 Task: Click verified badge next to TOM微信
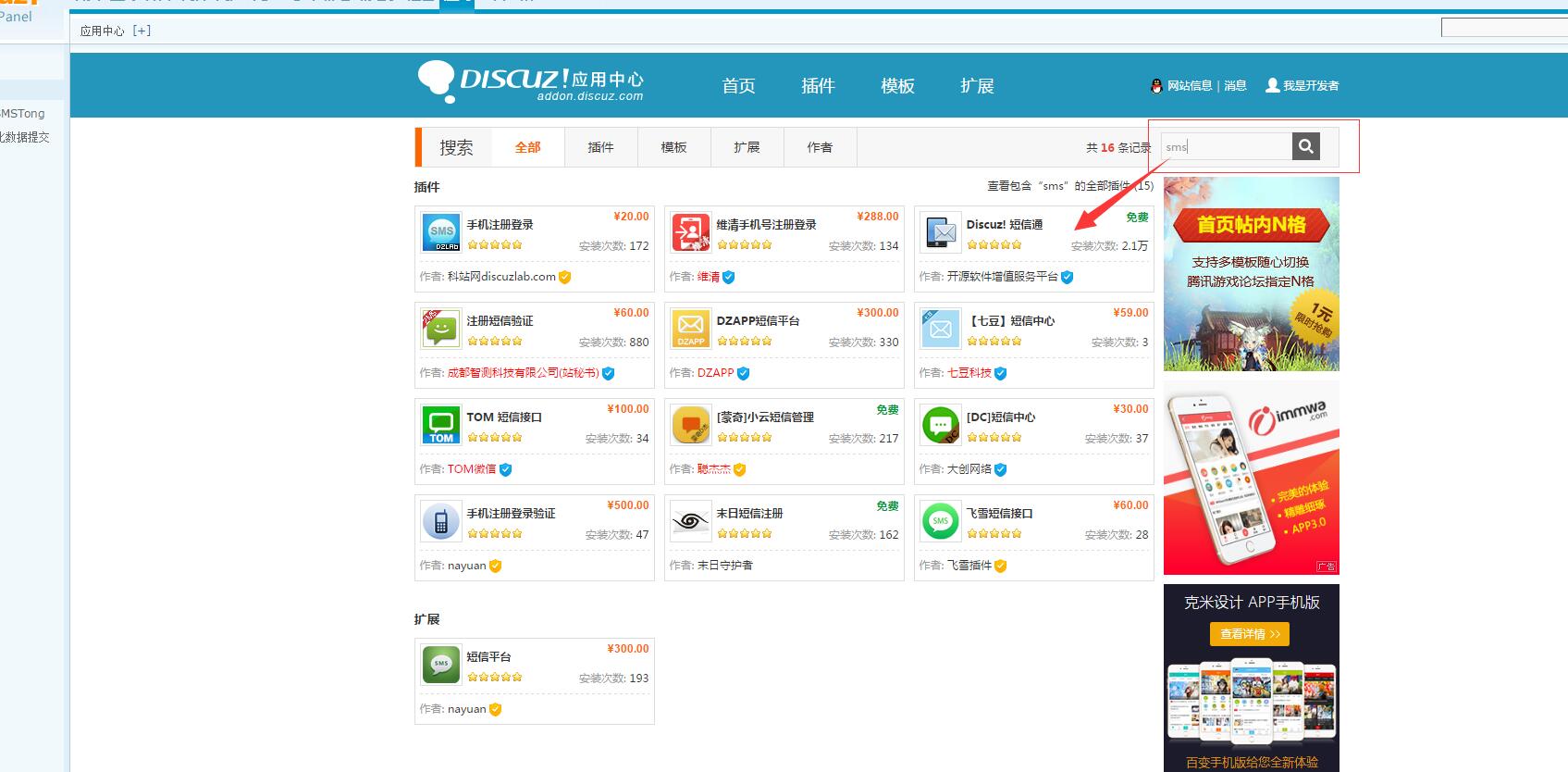(506, 469)
